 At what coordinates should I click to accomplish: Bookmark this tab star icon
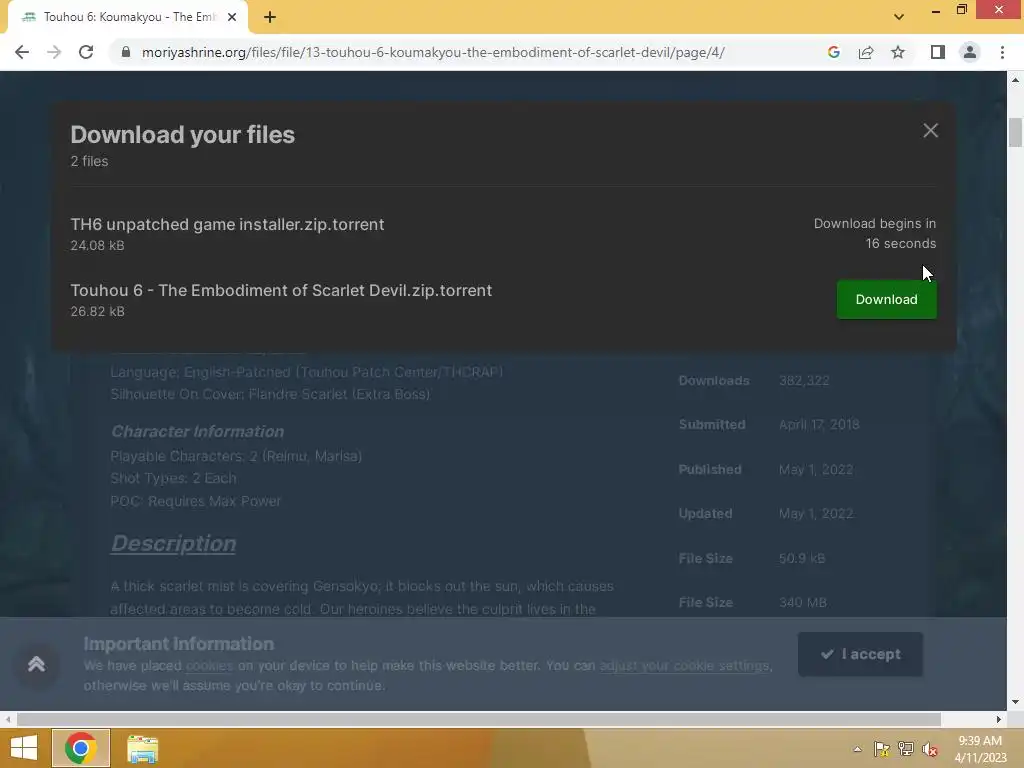(898, 52)
